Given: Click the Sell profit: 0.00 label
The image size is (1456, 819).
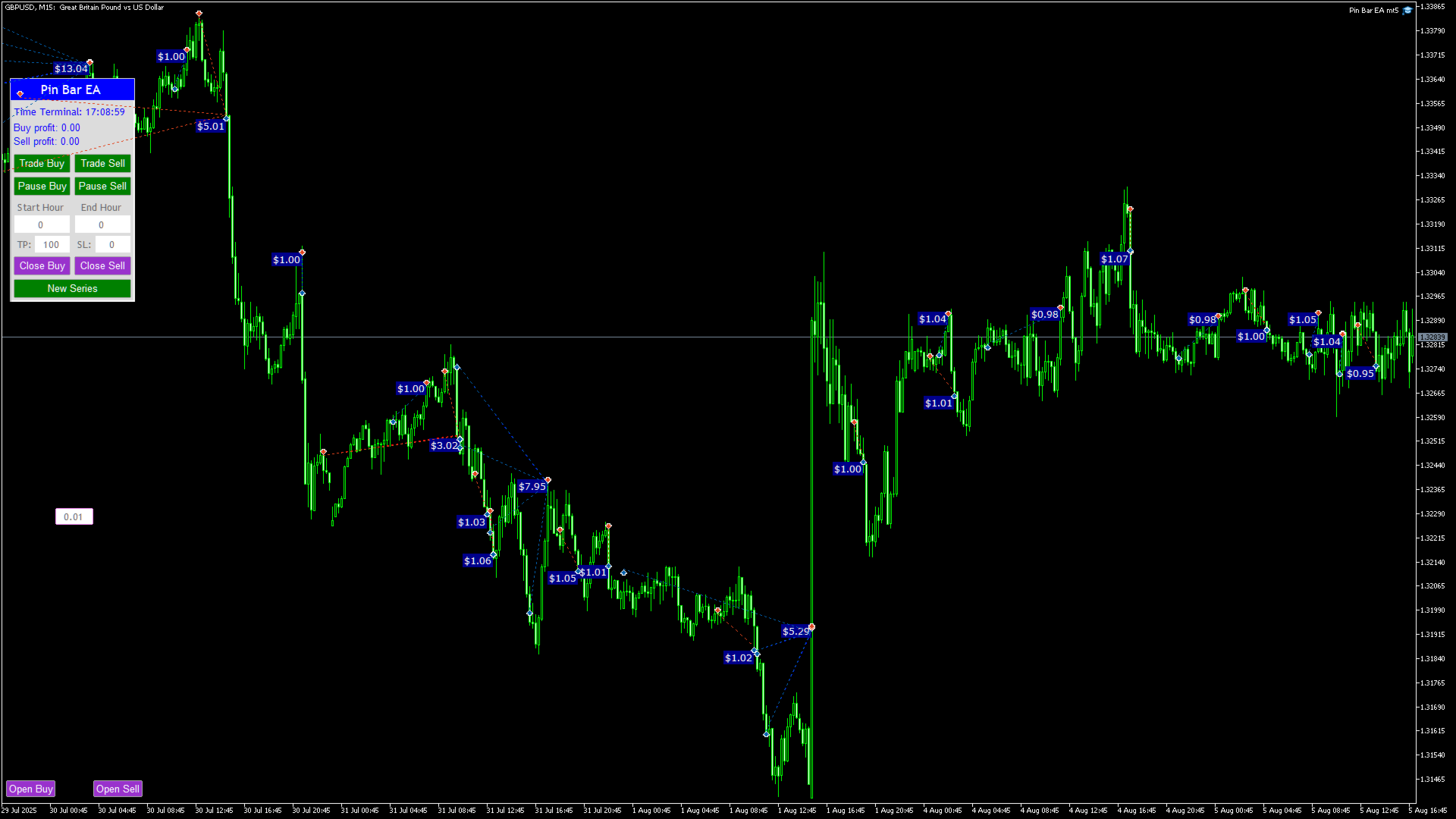Looking at the screenshot, I should pyautogui.click(x=46, y=141).
